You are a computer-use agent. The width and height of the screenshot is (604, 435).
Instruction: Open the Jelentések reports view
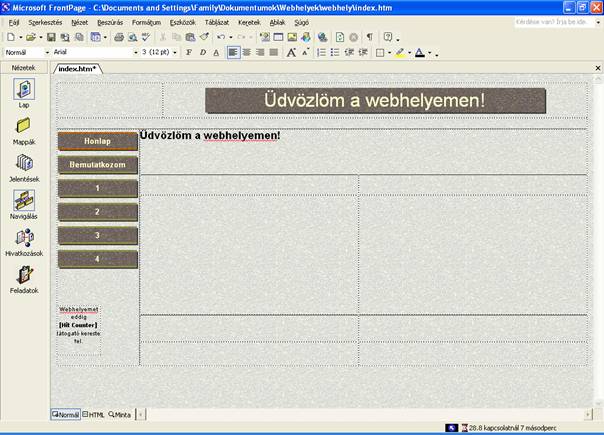click(24, 163)
